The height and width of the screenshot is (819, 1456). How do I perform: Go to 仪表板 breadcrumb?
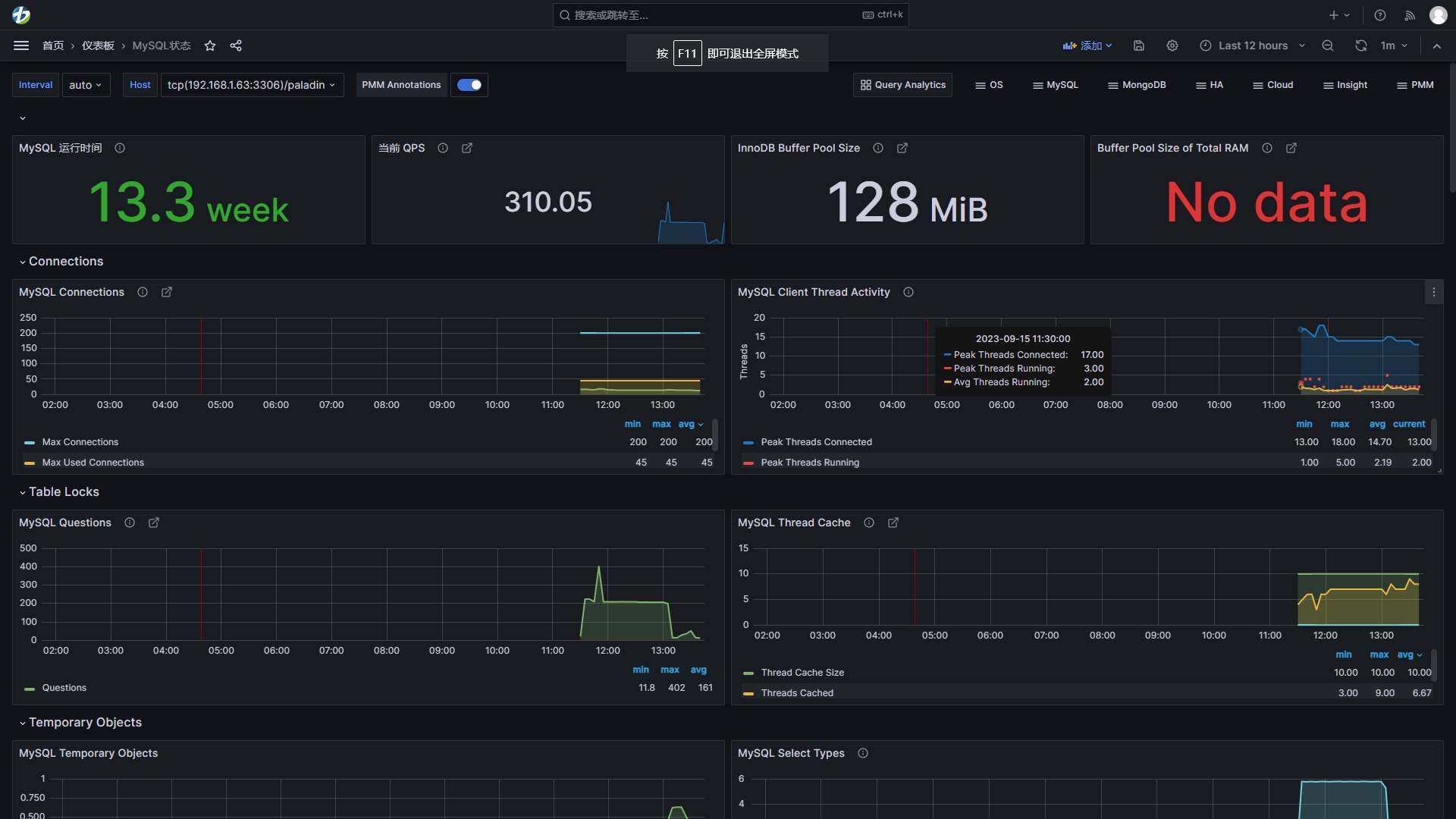coord(98,45)
